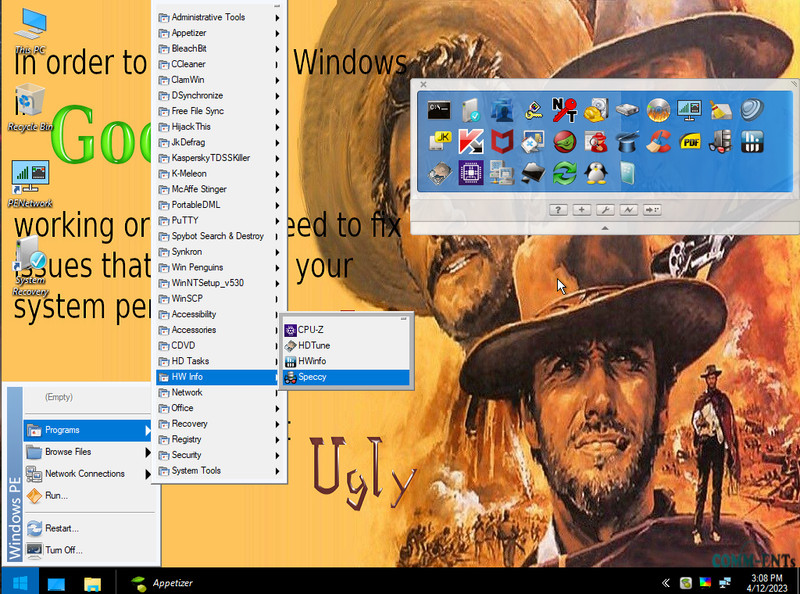Launch the command prompt icon in Appetizer dock
Screen dimensions: 800x594
439,110
